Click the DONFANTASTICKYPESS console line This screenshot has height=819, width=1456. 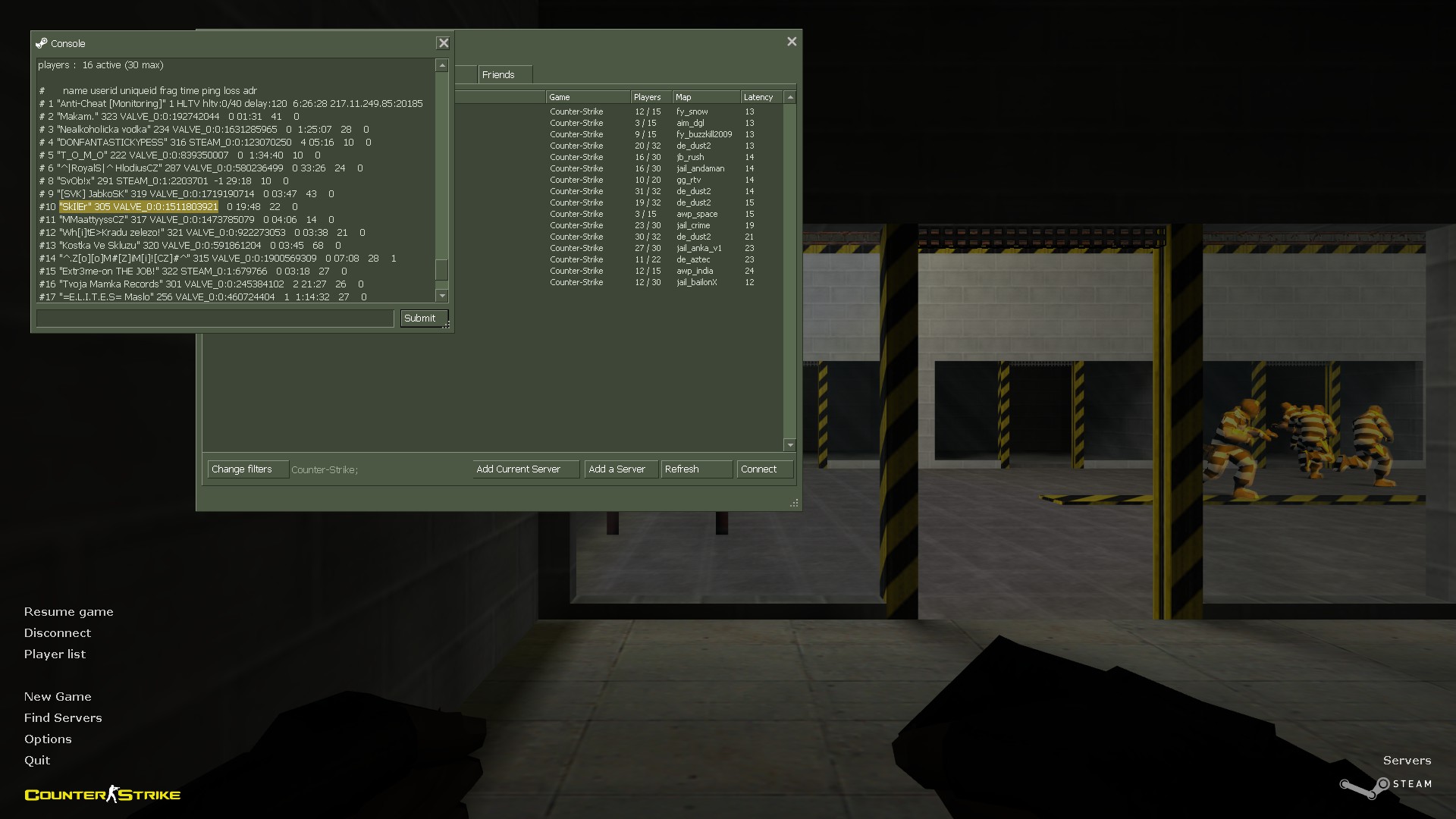coord(205,143)
